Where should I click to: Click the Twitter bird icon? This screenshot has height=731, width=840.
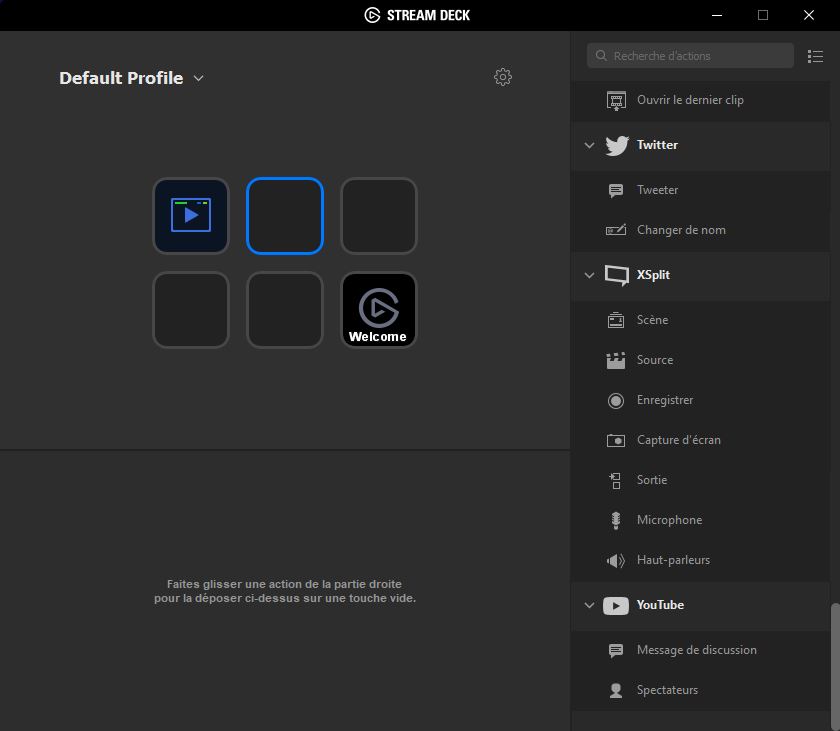point(617,145)
